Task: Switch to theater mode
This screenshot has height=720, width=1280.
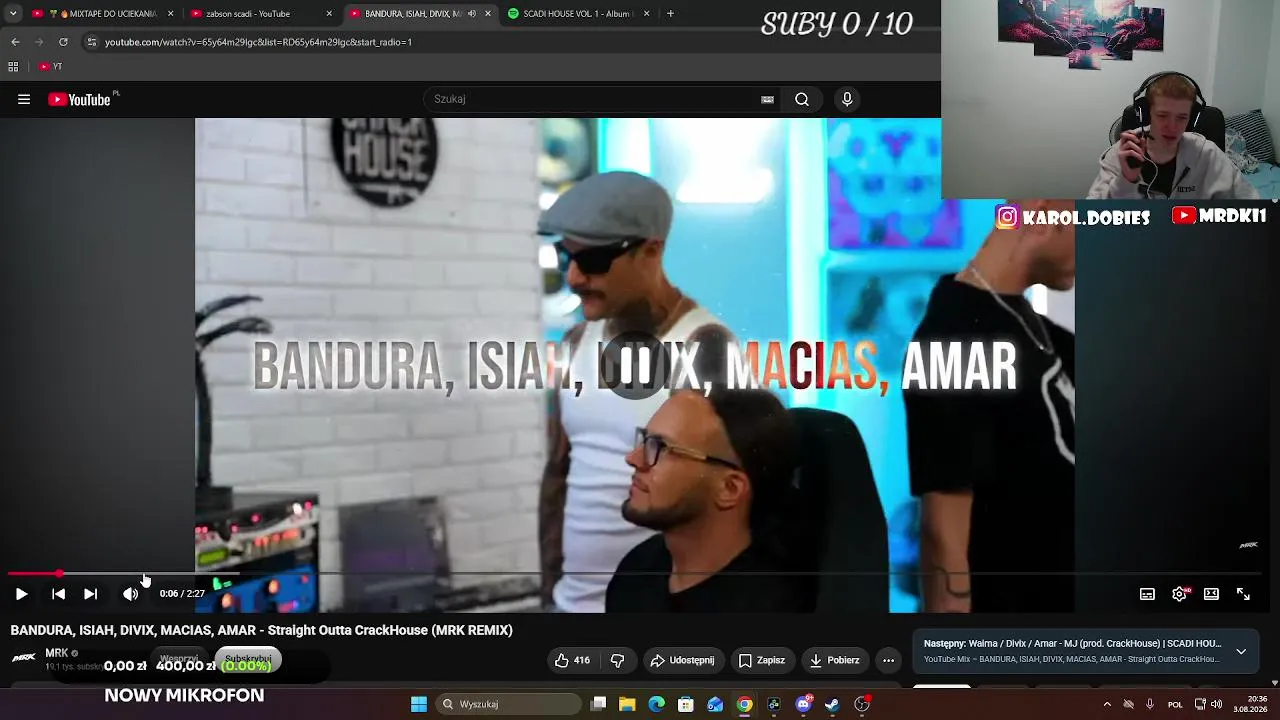Action: pos(1211,594)
